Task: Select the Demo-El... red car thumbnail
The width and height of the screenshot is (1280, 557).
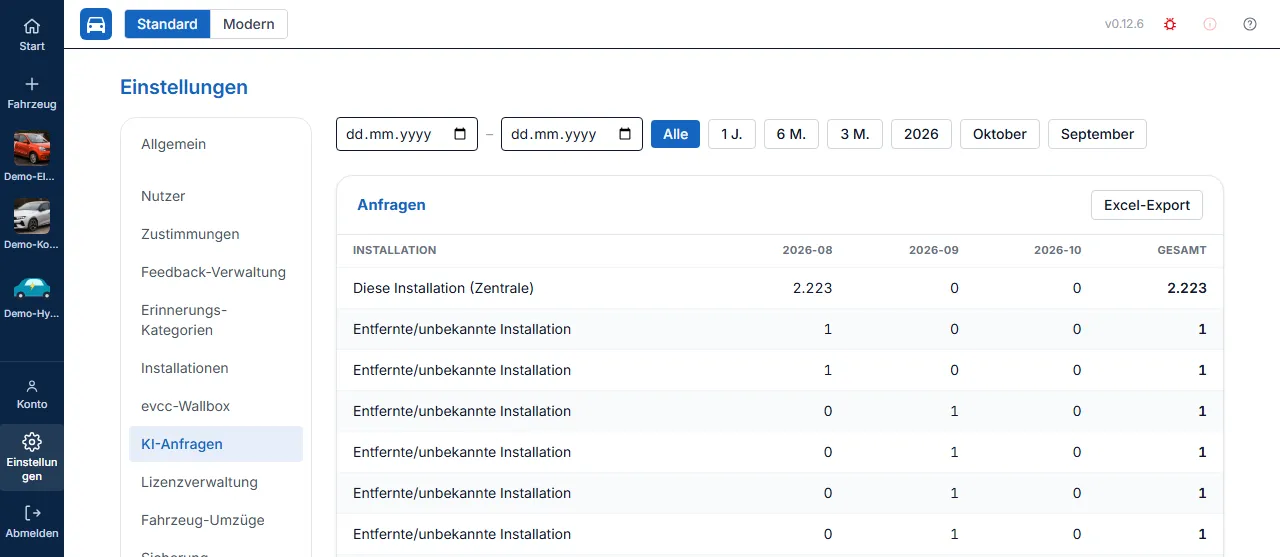Action: coord(32,149)
